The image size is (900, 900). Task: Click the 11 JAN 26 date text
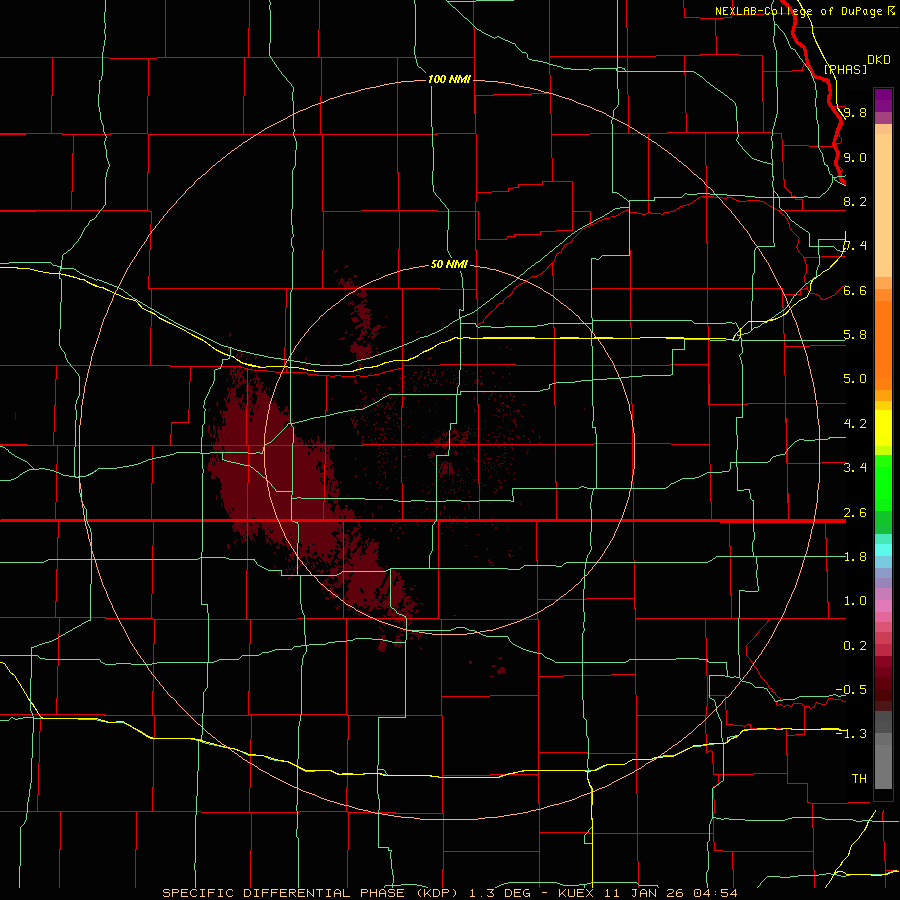pyautogui.click(x=645, y=893)
